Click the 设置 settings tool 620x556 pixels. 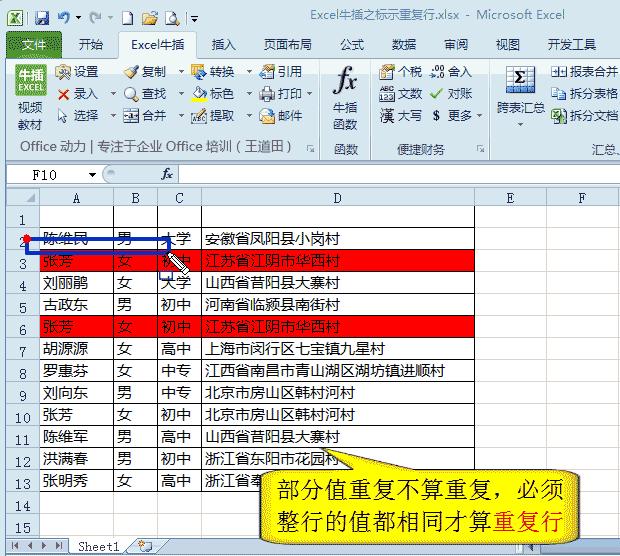pyautogui.click(x=77, y=72)
